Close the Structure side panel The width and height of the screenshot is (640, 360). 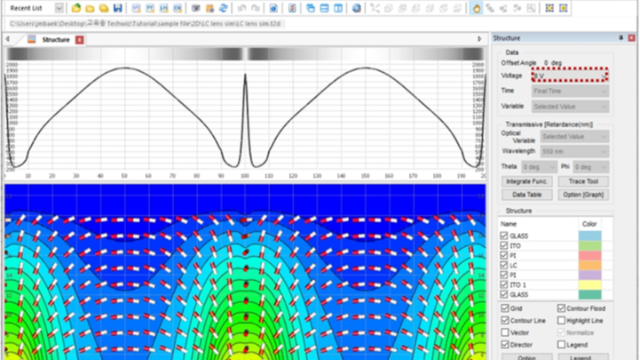631,38
